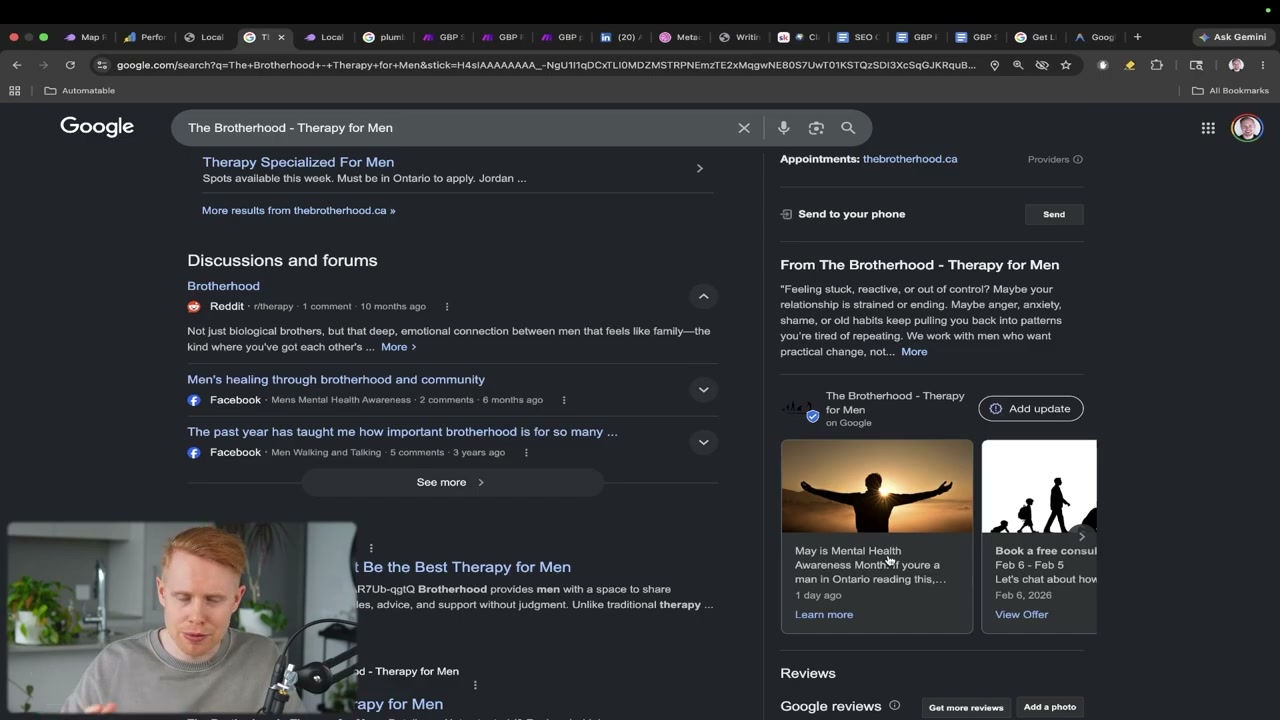Screen dimensions: 1280x720
Task: Open More results from thebrotherhood.ca
Action: click(x=298, y=211)
